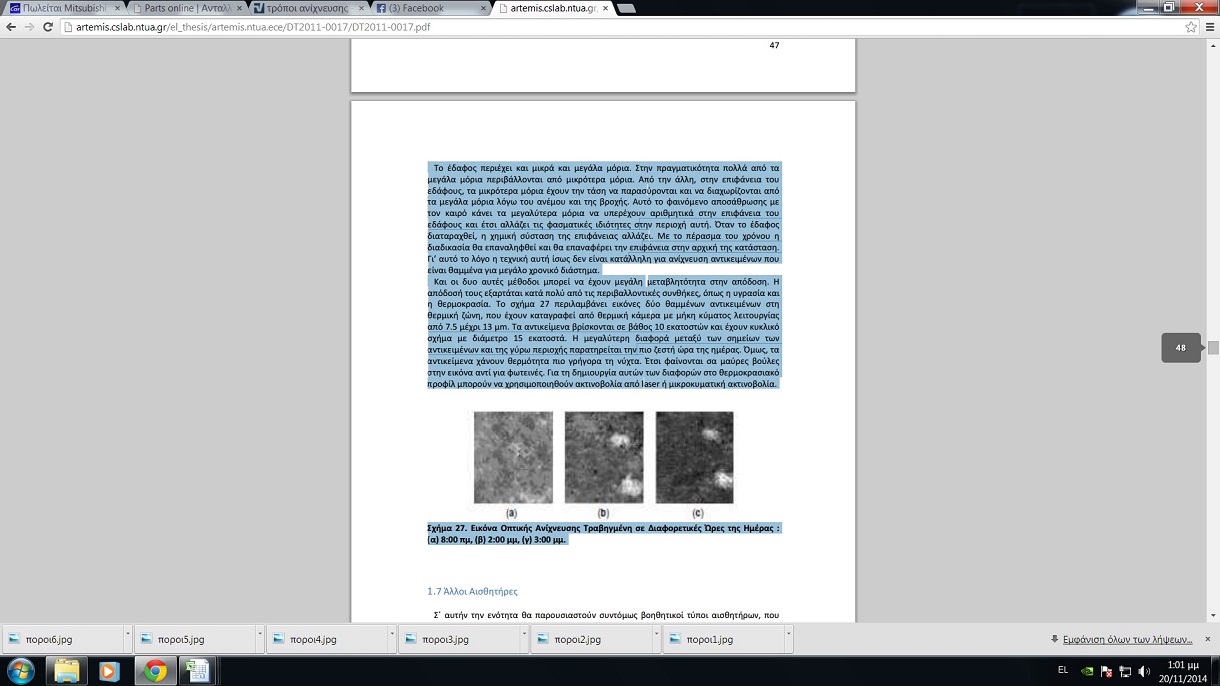Viewport: 1220px width, 686px height.
Task: Switch to the Πωλείται Mitsubishi tab
Action: click(60, 8)
